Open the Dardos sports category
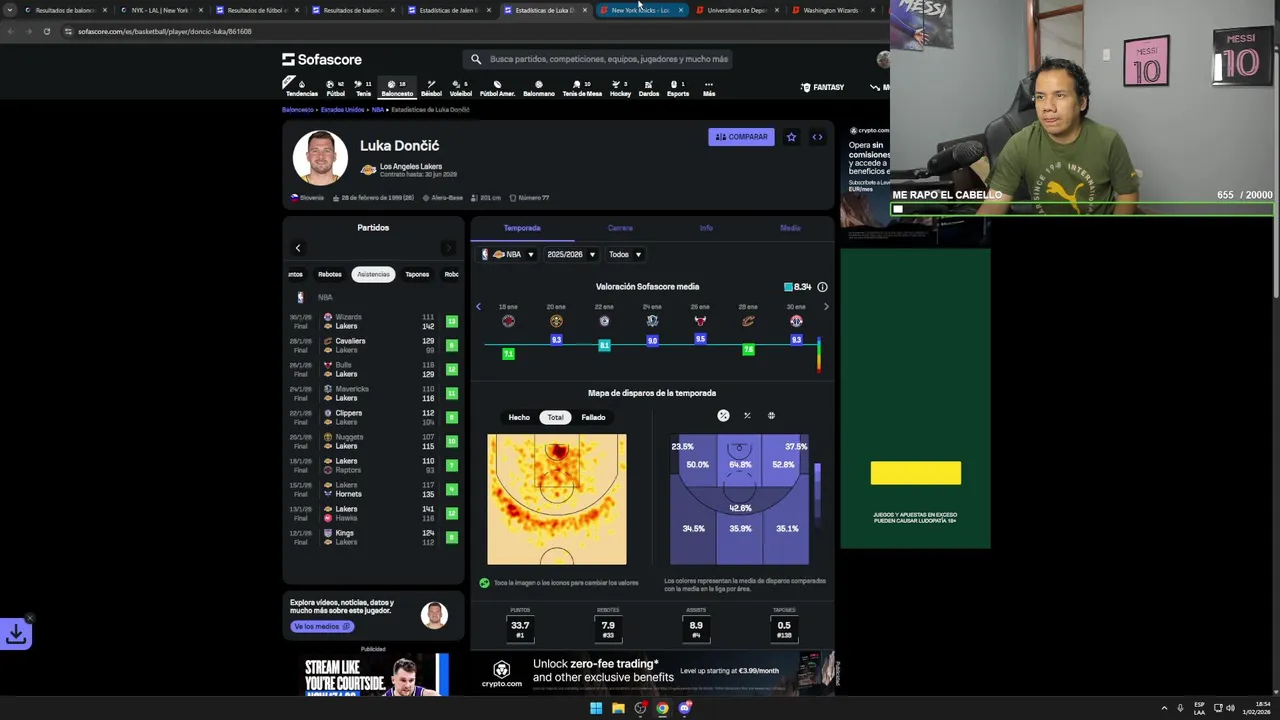The width and height of the screenshot is (1280, 720). coord(648,88)
